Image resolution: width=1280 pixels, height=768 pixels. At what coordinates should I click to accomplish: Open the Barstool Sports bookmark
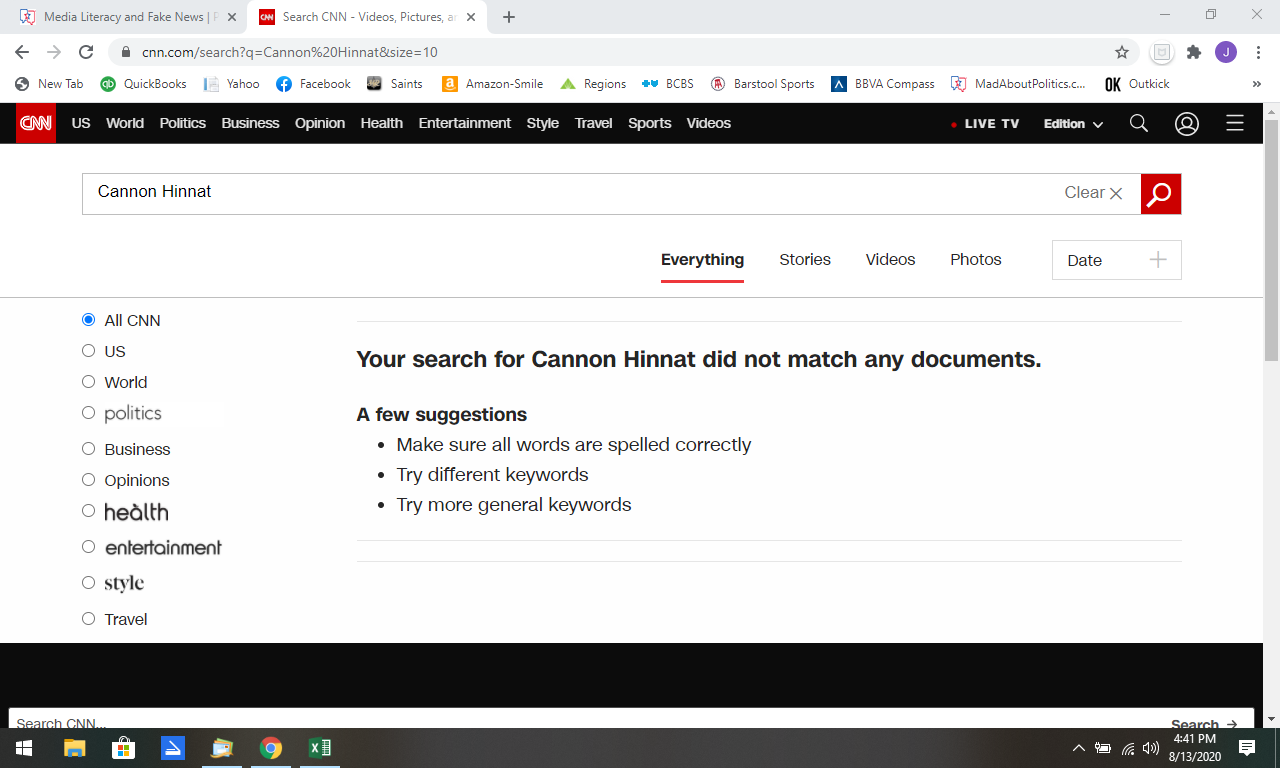762,84
